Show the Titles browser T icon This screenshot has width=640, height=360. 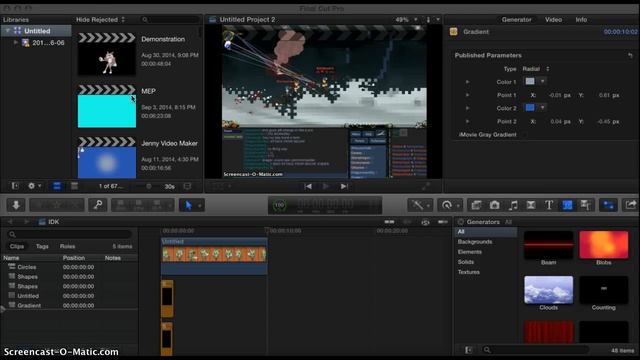tap(549, 205)
